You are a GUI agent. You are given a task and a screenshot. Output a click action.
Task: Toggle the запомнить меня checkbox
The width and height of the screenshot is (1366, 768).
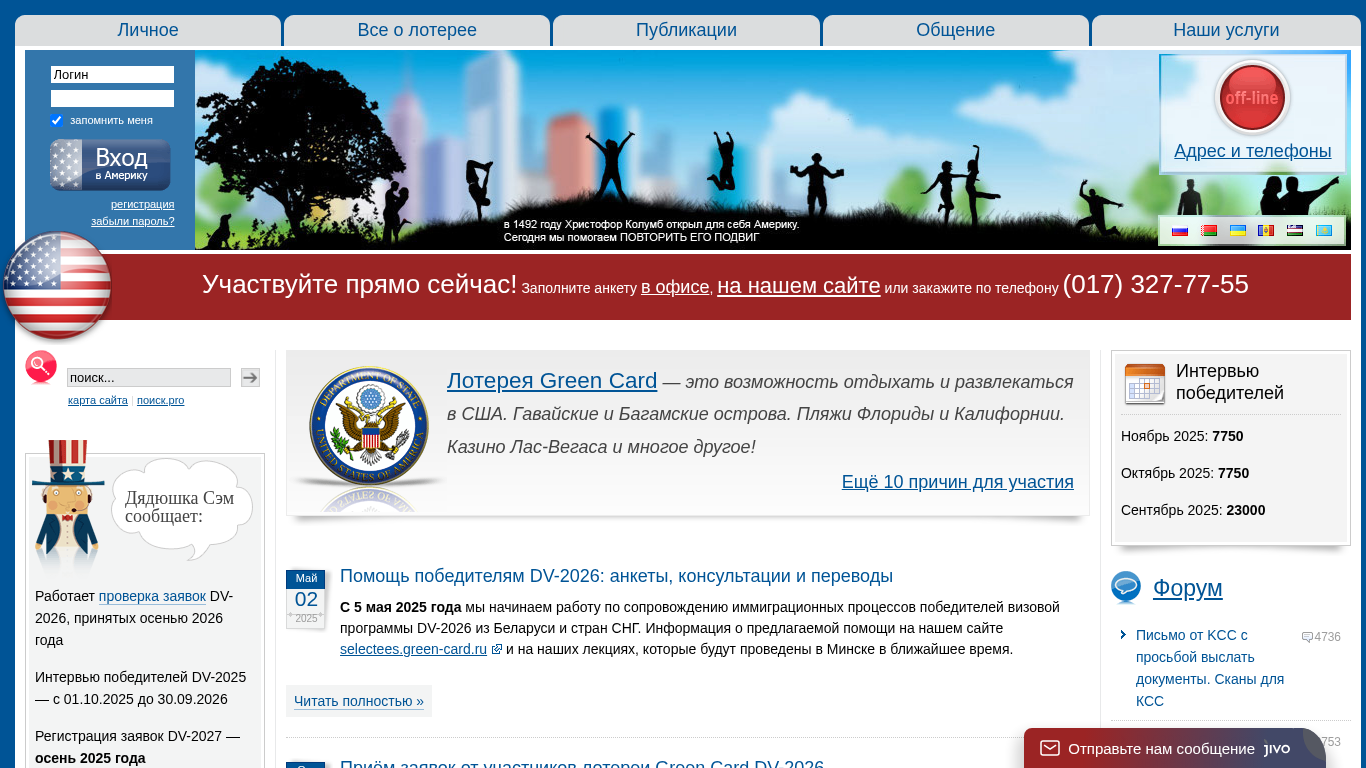57,120
